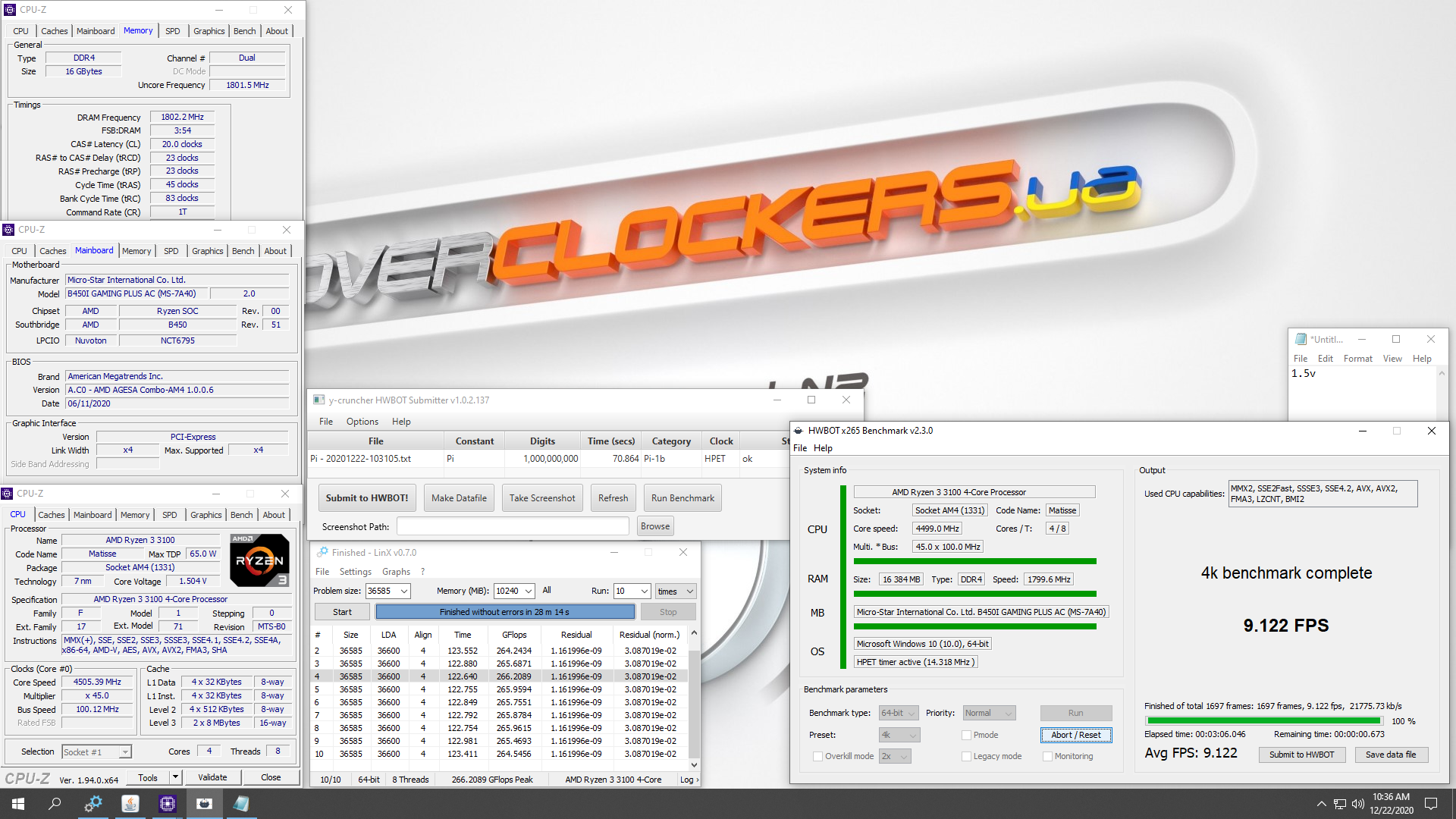1456x819 pixels.
Task: Expand the CPU-Z Tools dropdown arrow
Action: click(x=175, y=777)
